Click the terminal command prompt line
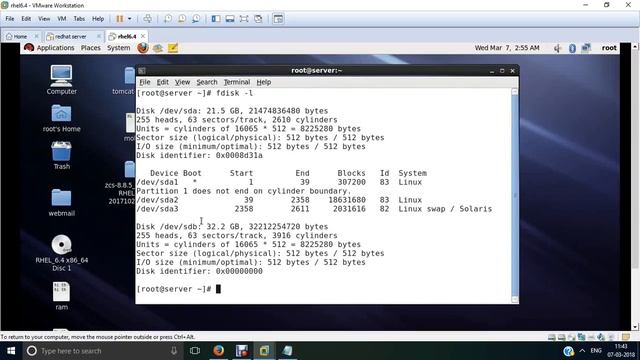 click(x=178, y=289)
